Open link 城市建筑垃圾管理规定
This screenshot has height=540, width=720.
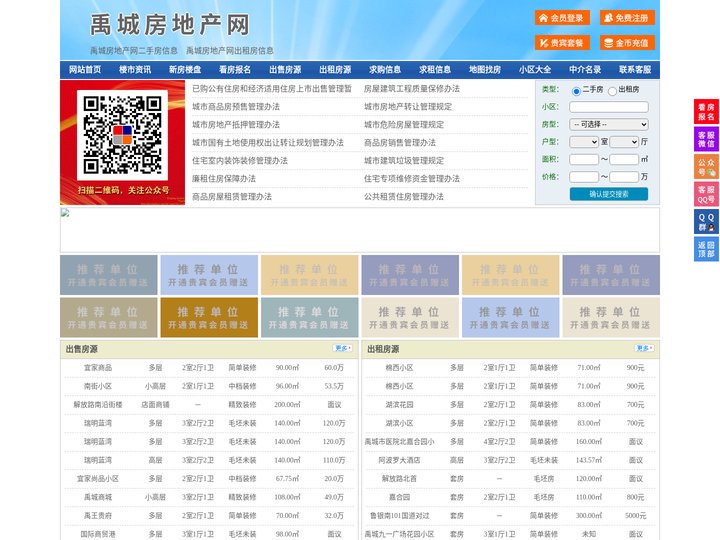(x=404, y=161)
